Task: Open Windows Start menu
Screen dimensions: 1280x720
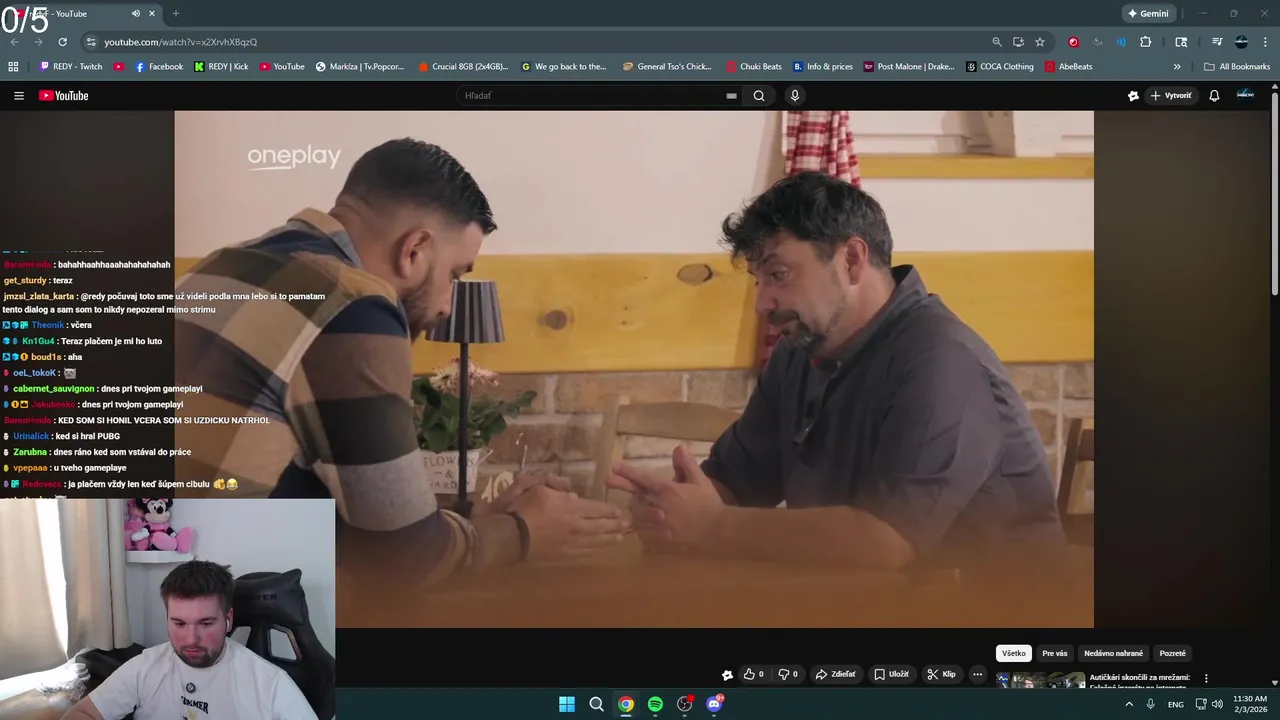Action: (x=567, y=704)
